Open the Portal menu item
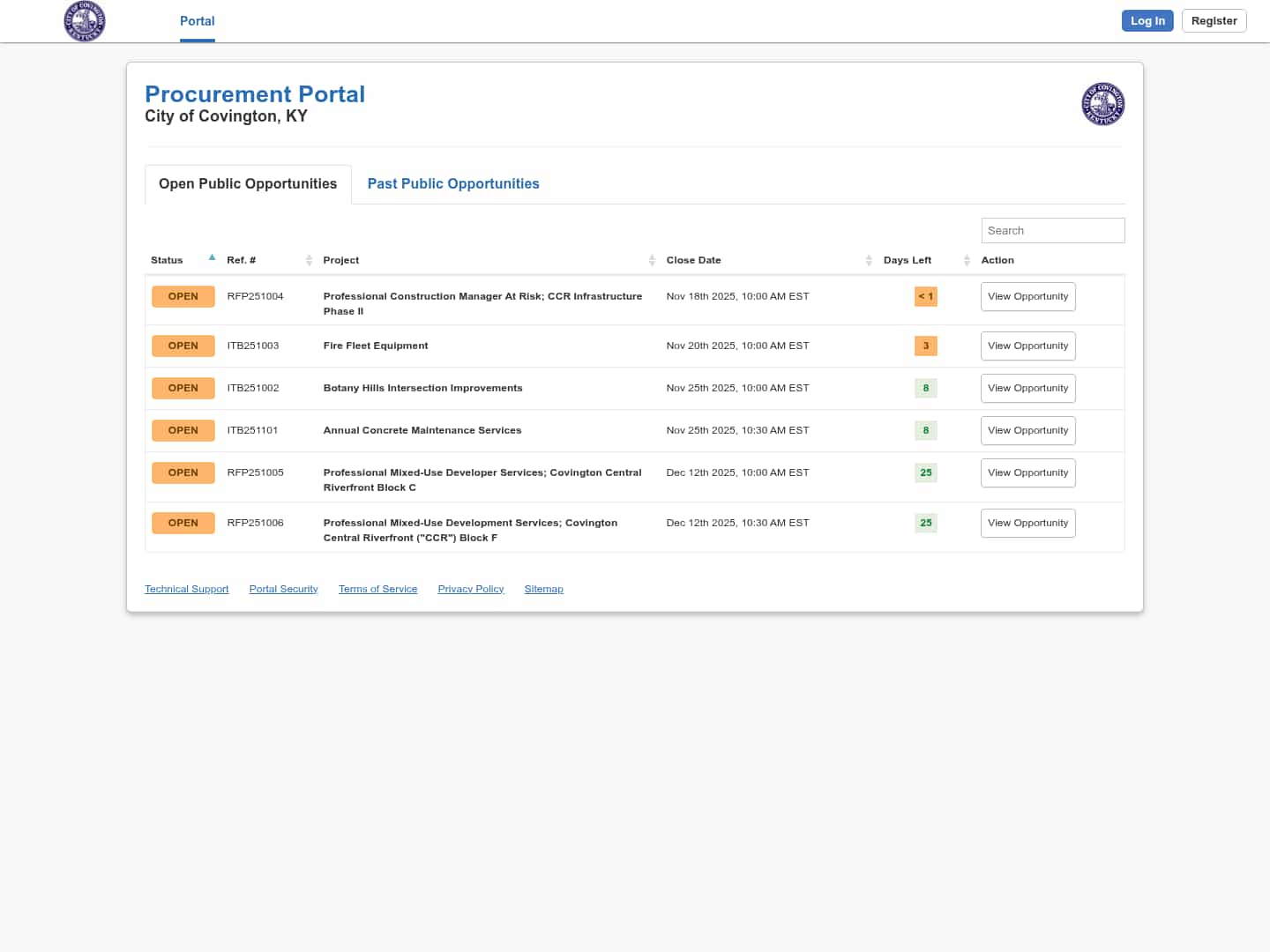This screenshot has height=952, width=1270. coord(197,21)
